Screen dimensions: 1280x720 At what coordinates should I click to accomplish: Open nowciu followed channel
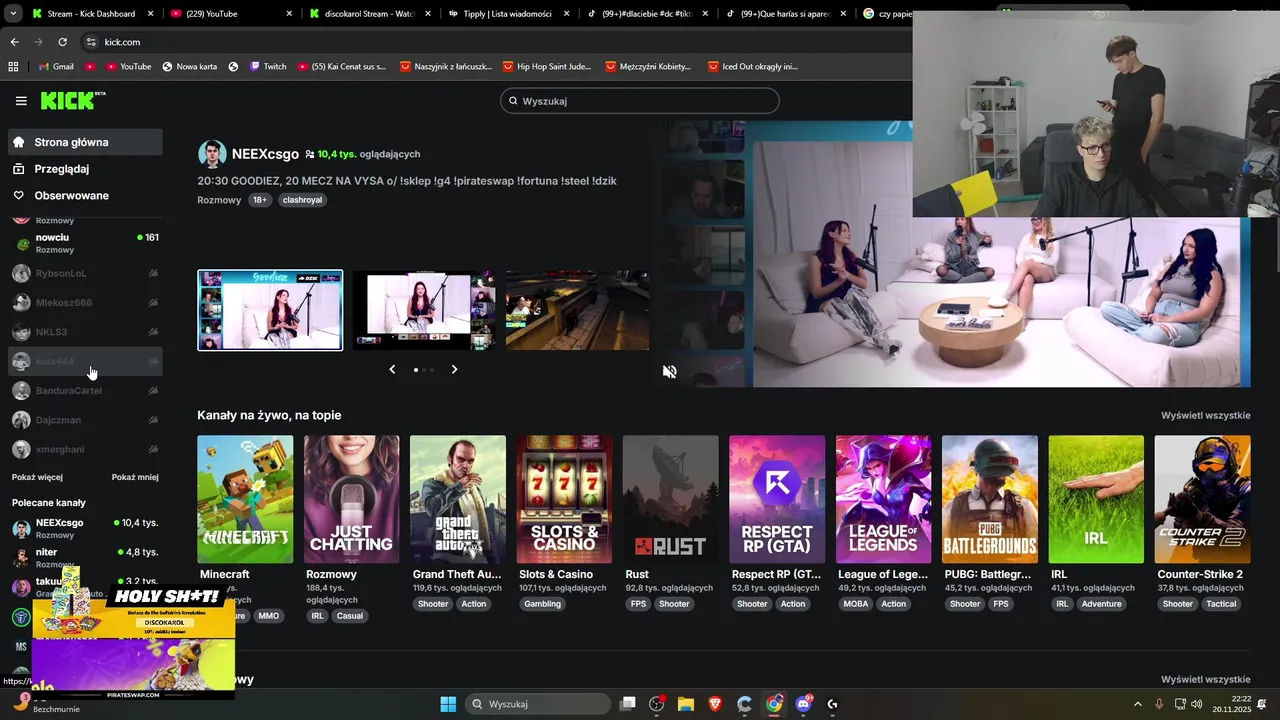point(85,243)
